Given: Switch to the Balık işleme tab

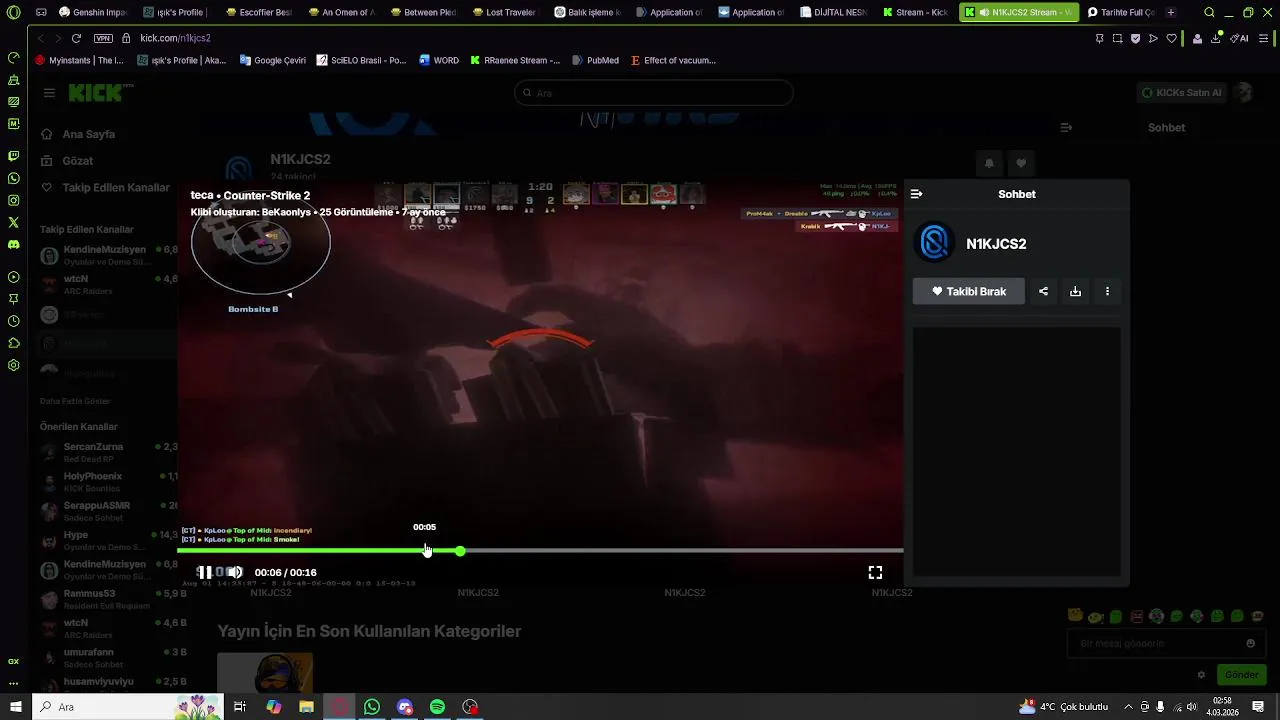Looking at the screenshot, I should click(588, 13).
